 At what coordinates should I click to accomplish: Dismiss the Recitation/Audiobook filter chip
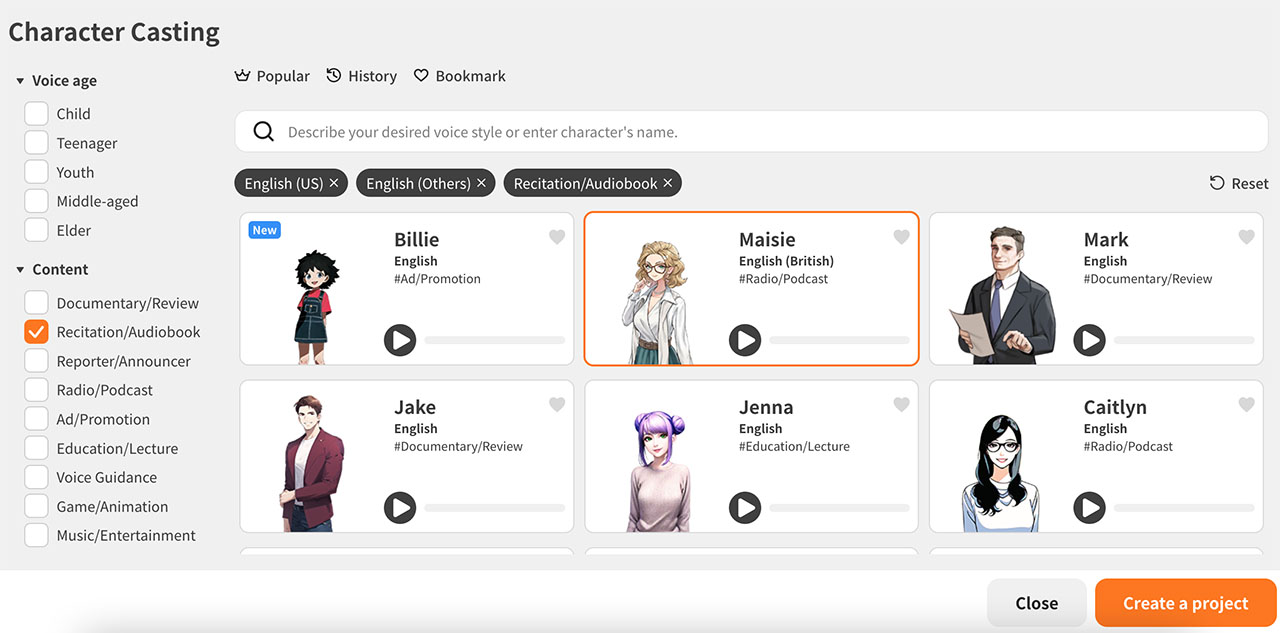point(667,183)
